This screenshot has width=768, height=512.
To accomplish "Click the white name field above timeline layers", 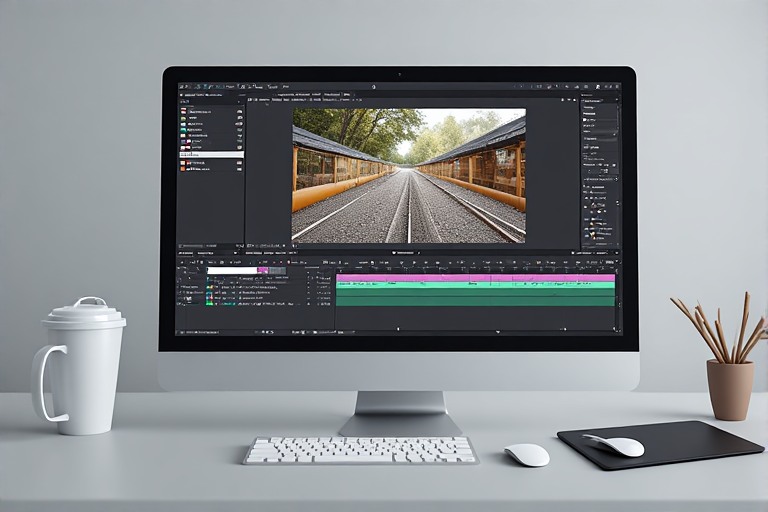I will click(232, 270).
